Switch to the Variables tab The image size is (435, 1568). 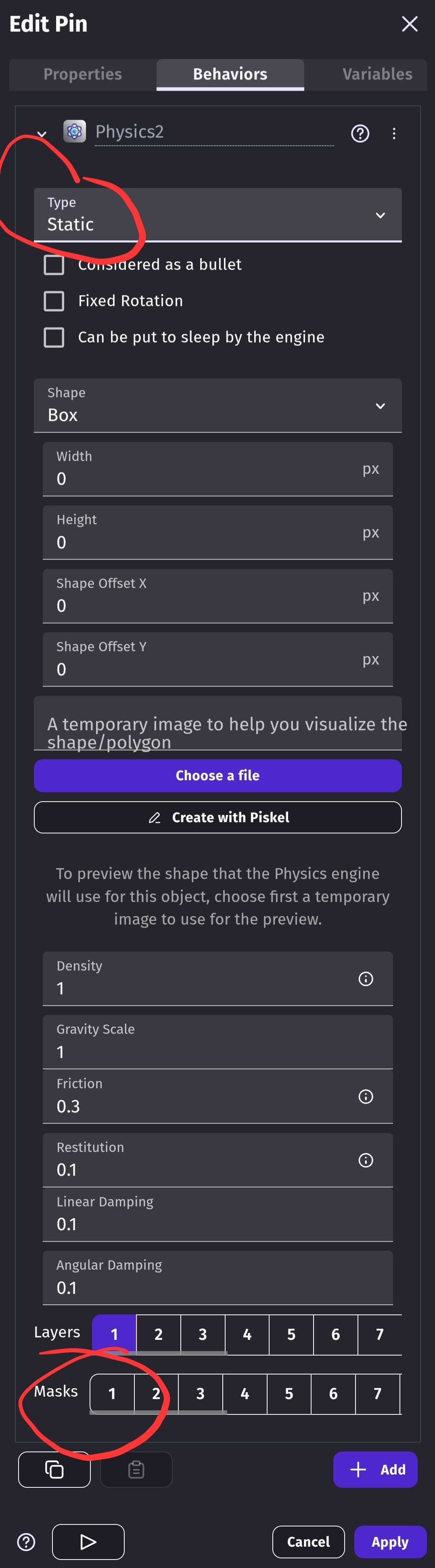pyautogui.click(x=377, y=74)
